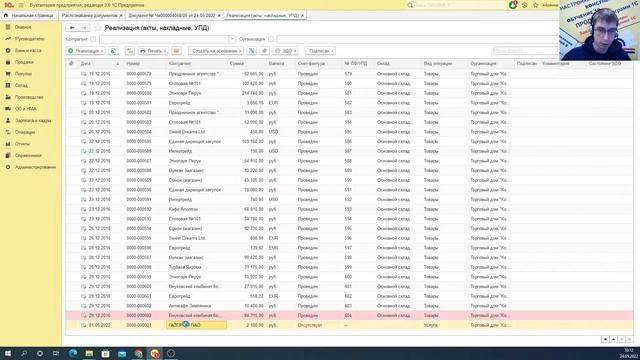The image size is (640, 360).
Task: Open Продажи section in sidebar
Action: click(x=24, y=62)
